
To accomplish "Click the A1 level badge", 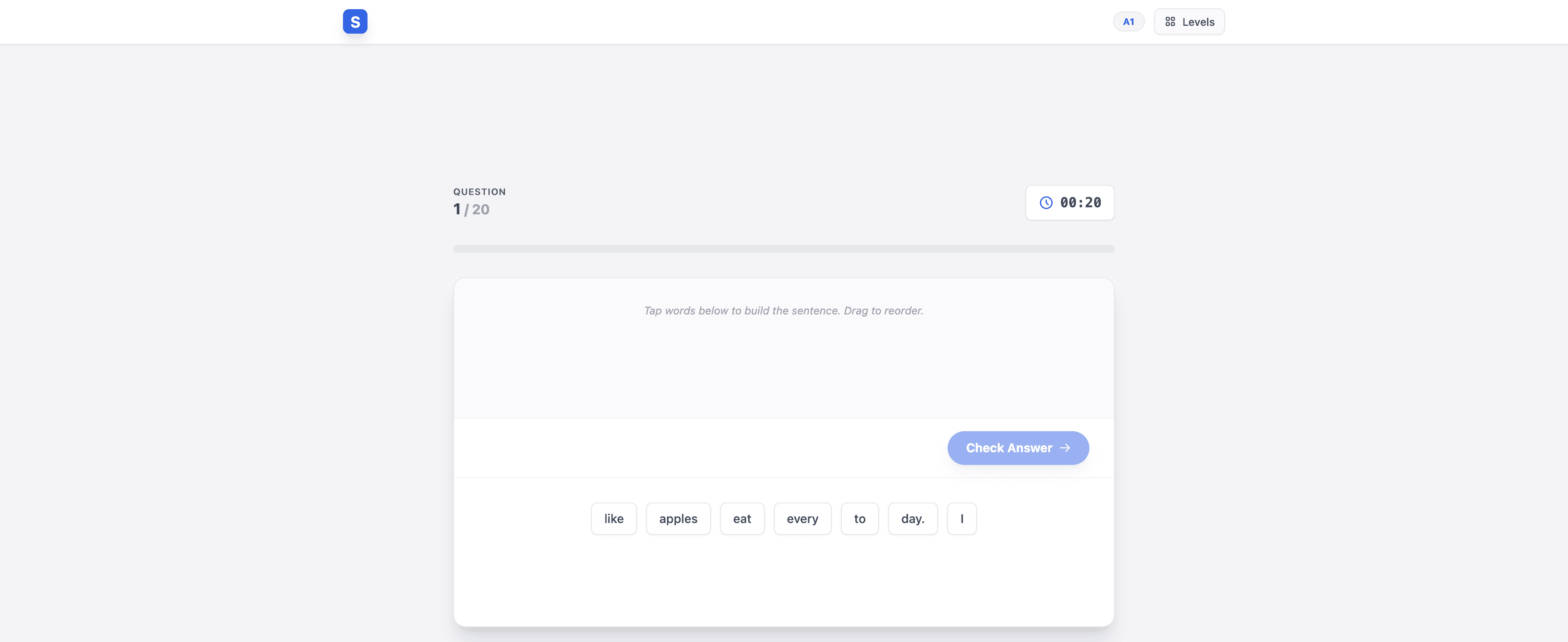I will click(1128, 22).
